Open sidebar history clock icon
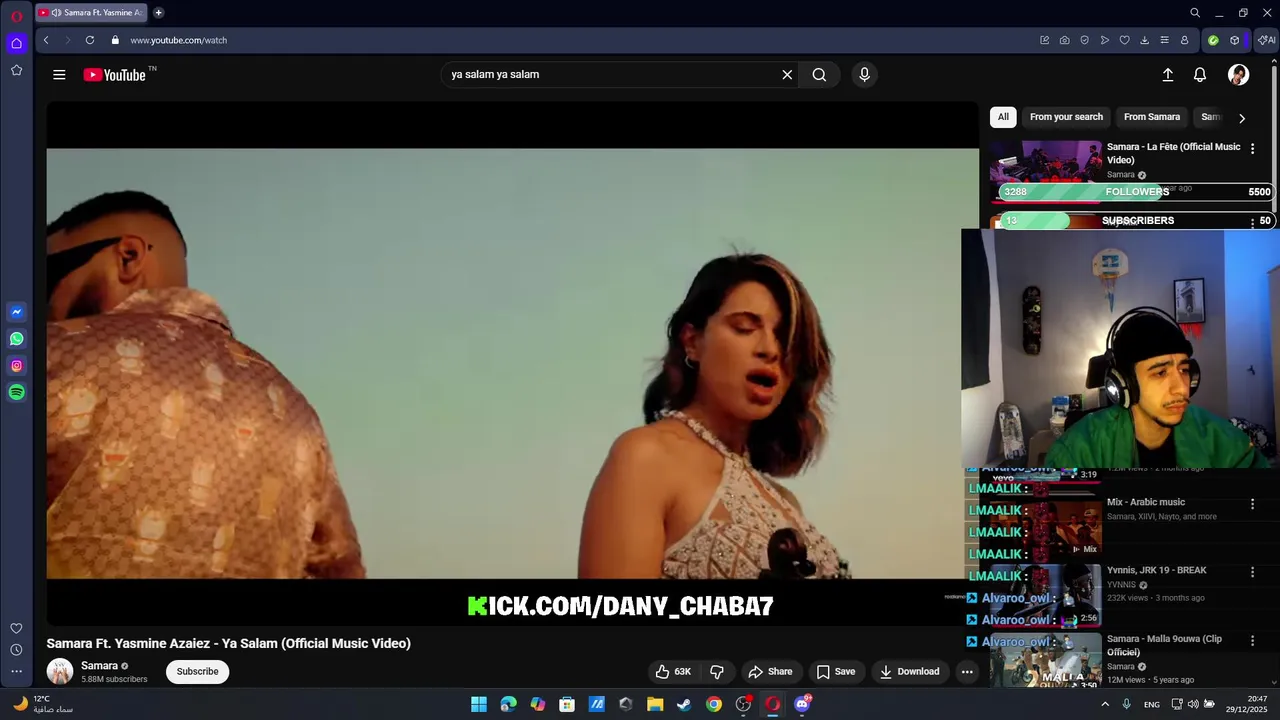Image resolution: width=1280 pixels, height=720 pixels. pyautogui.click(x=16, y=650)
